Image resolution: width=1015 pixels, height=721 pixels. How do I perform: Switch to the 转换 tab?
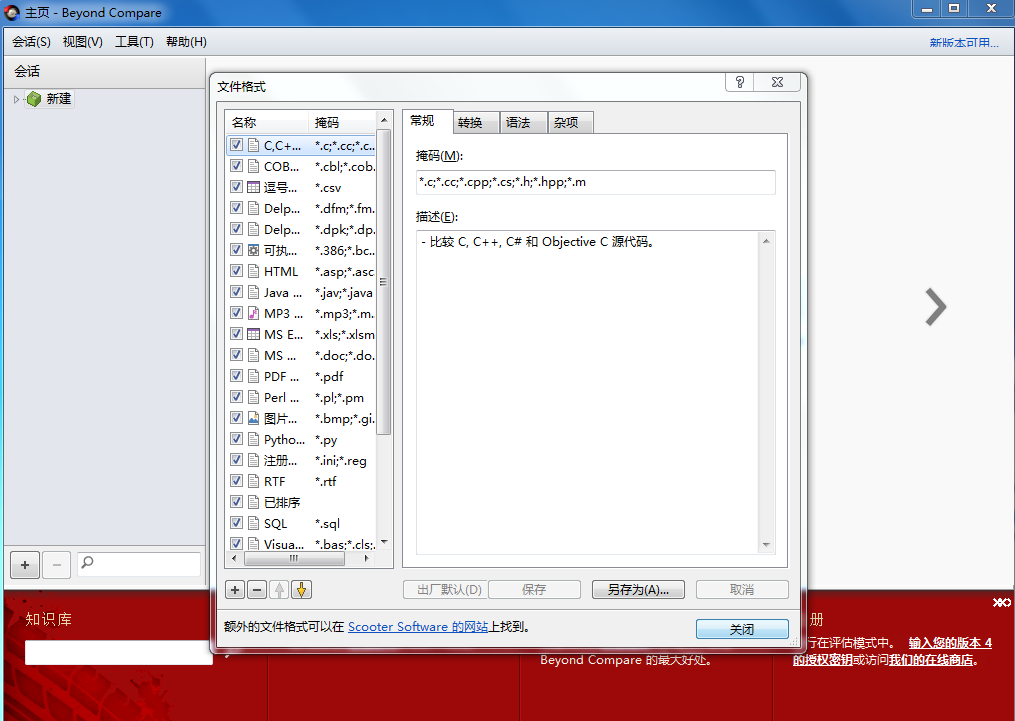(476, 122)
